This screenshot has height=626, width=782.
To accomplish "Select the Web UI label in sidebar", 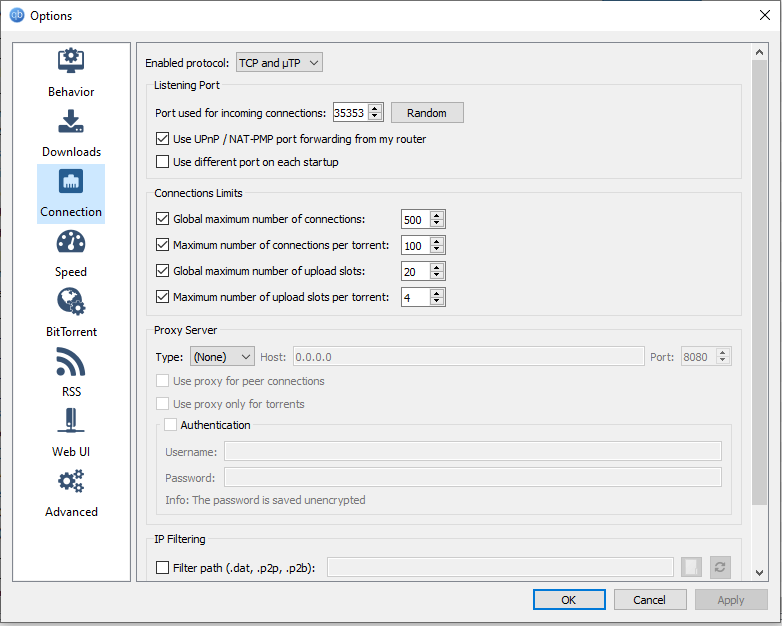I will (x=71, y=451).
